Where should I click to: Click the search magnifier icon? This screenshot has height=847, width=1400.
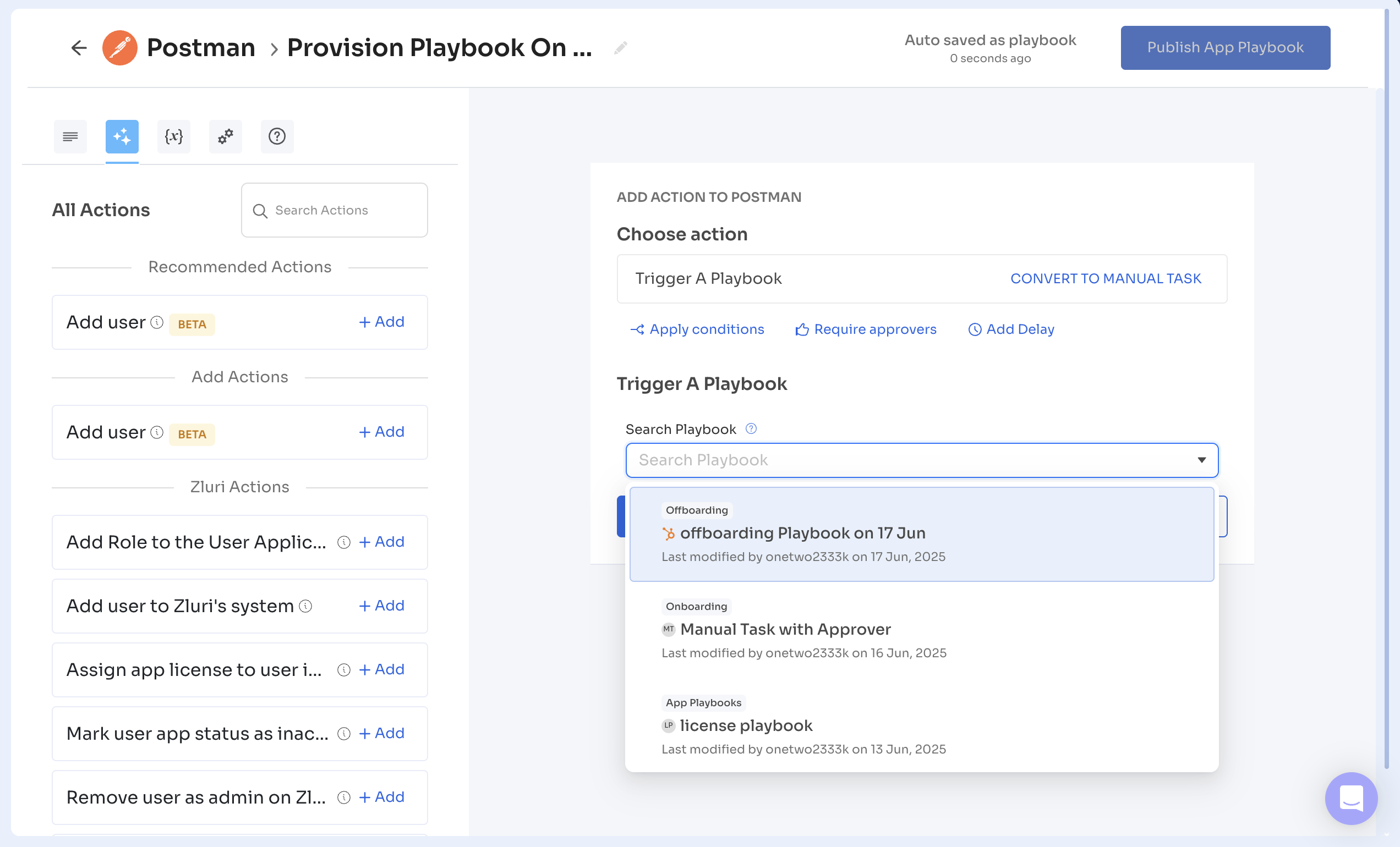(x=260, y=211)
